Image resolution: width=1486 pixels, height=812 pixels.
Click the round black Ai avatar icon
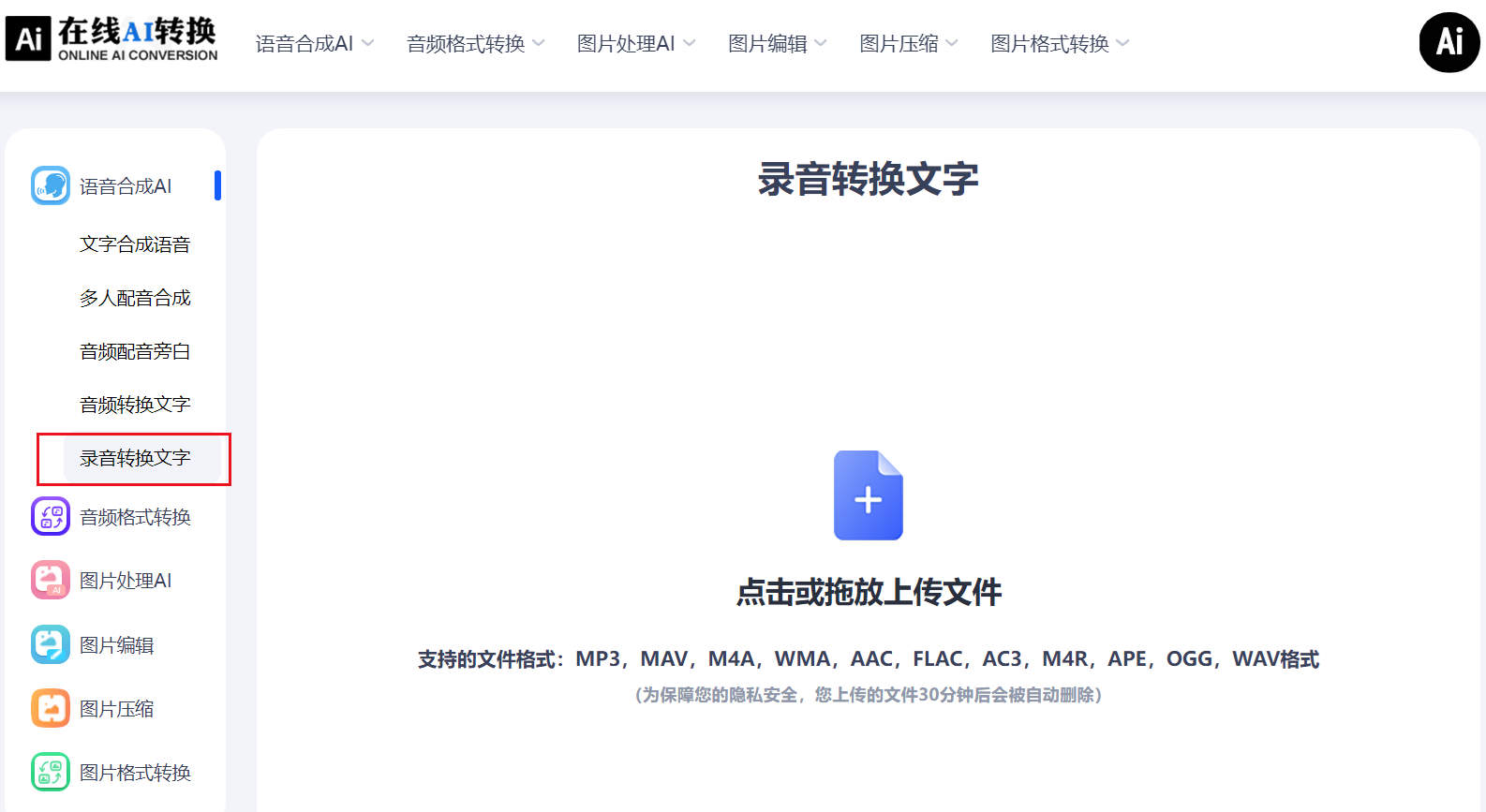1449,42
